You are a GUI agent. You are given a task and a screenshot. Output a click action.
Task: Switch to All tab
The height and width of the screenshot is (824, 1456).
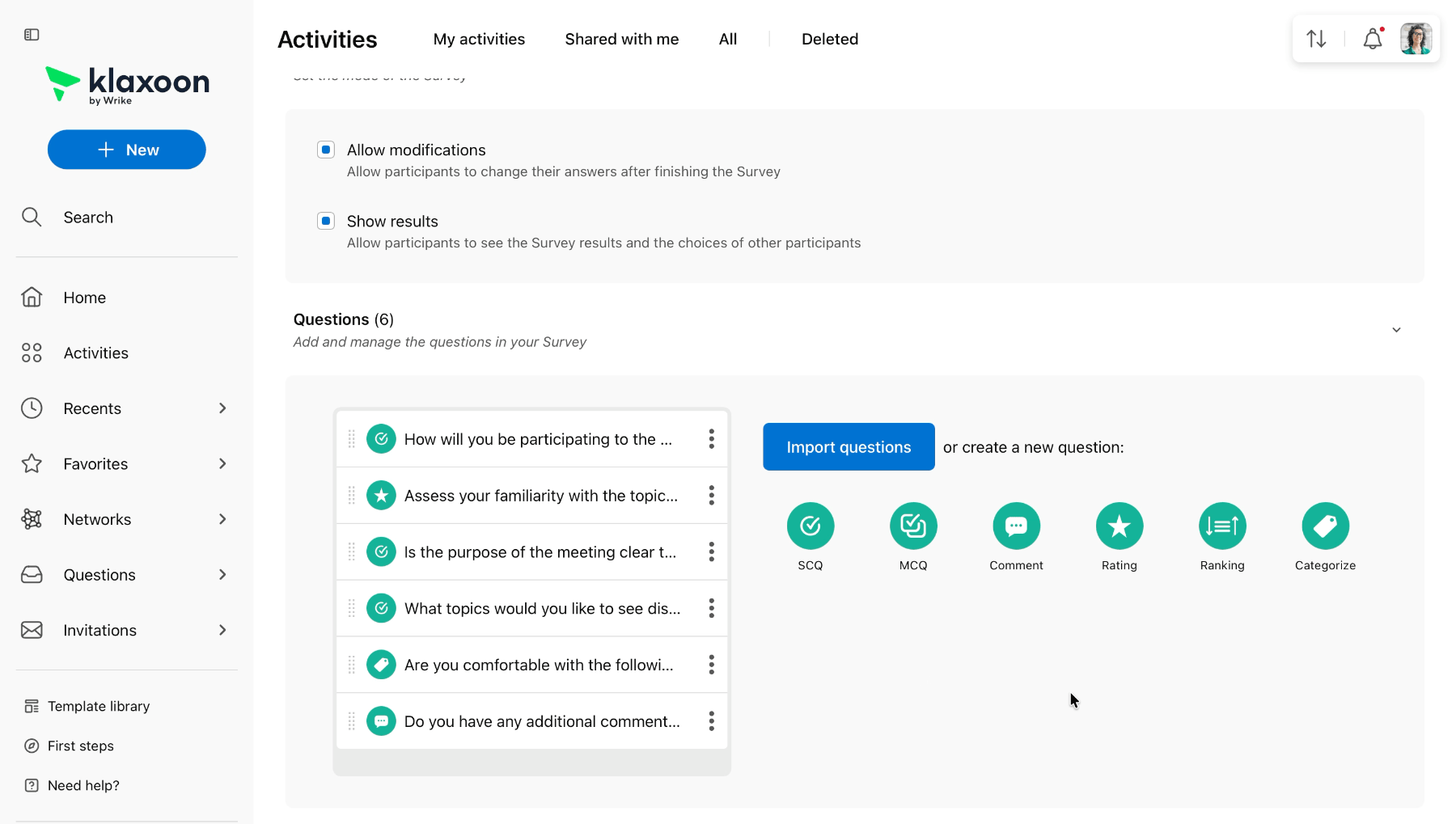click(x=728, y=39)
